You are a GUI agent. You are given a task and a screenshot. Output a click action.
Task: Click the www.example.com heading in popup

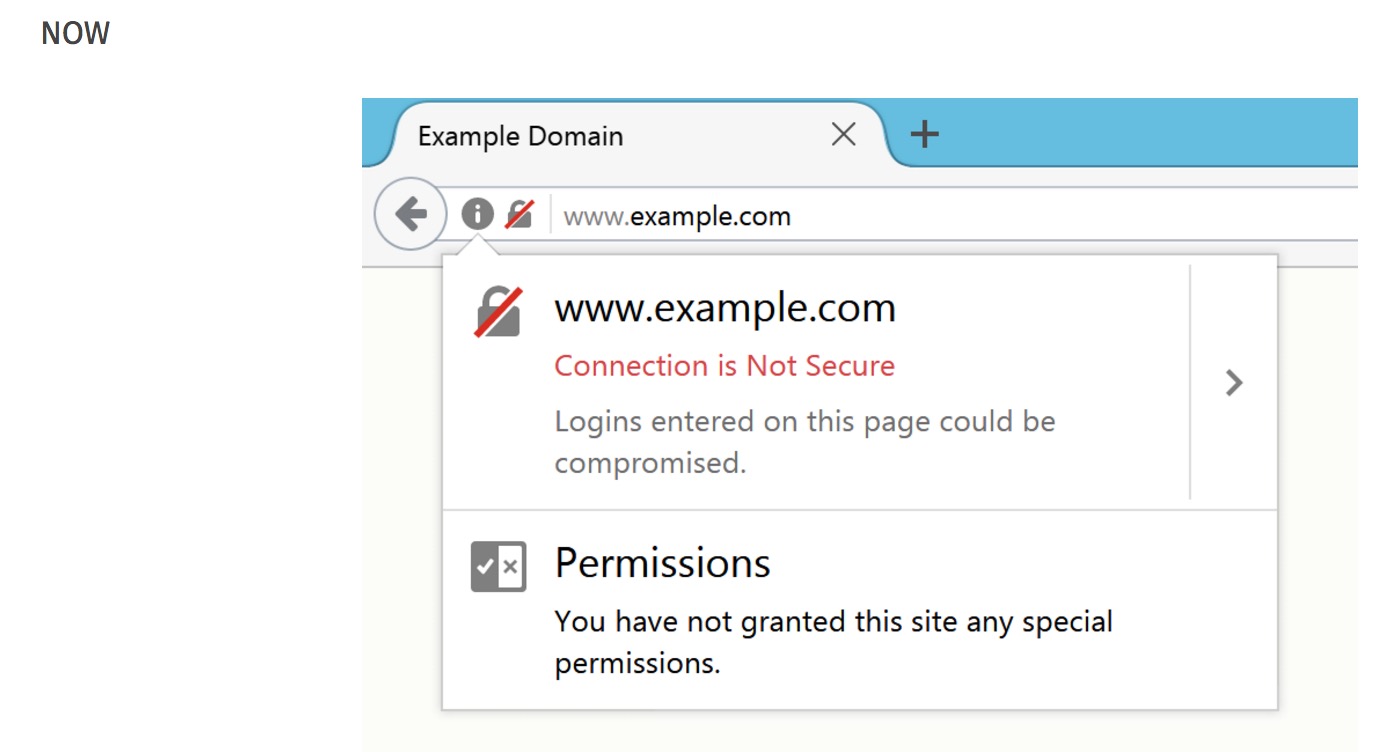click(725, 308)
